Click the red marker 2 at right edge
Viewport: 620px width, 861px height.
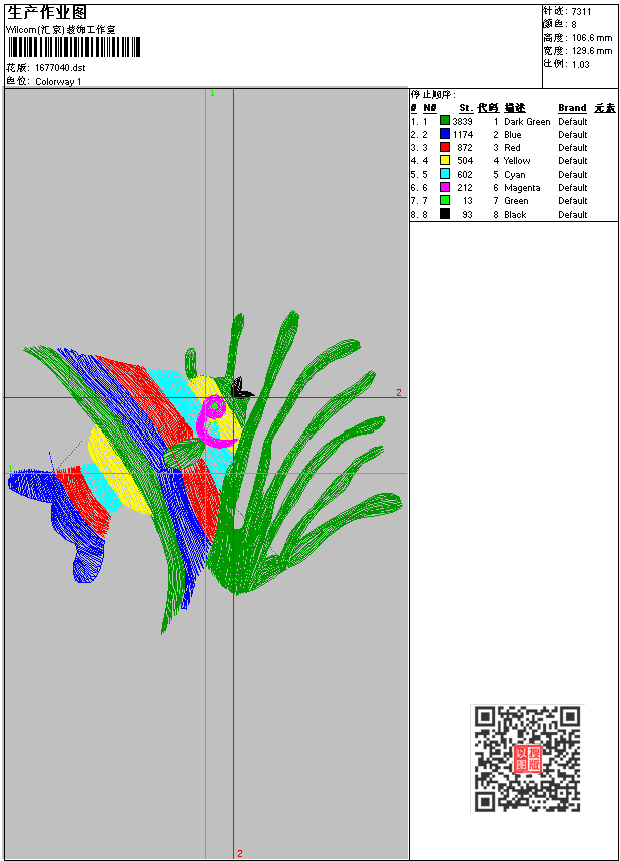tap(399, 393)
